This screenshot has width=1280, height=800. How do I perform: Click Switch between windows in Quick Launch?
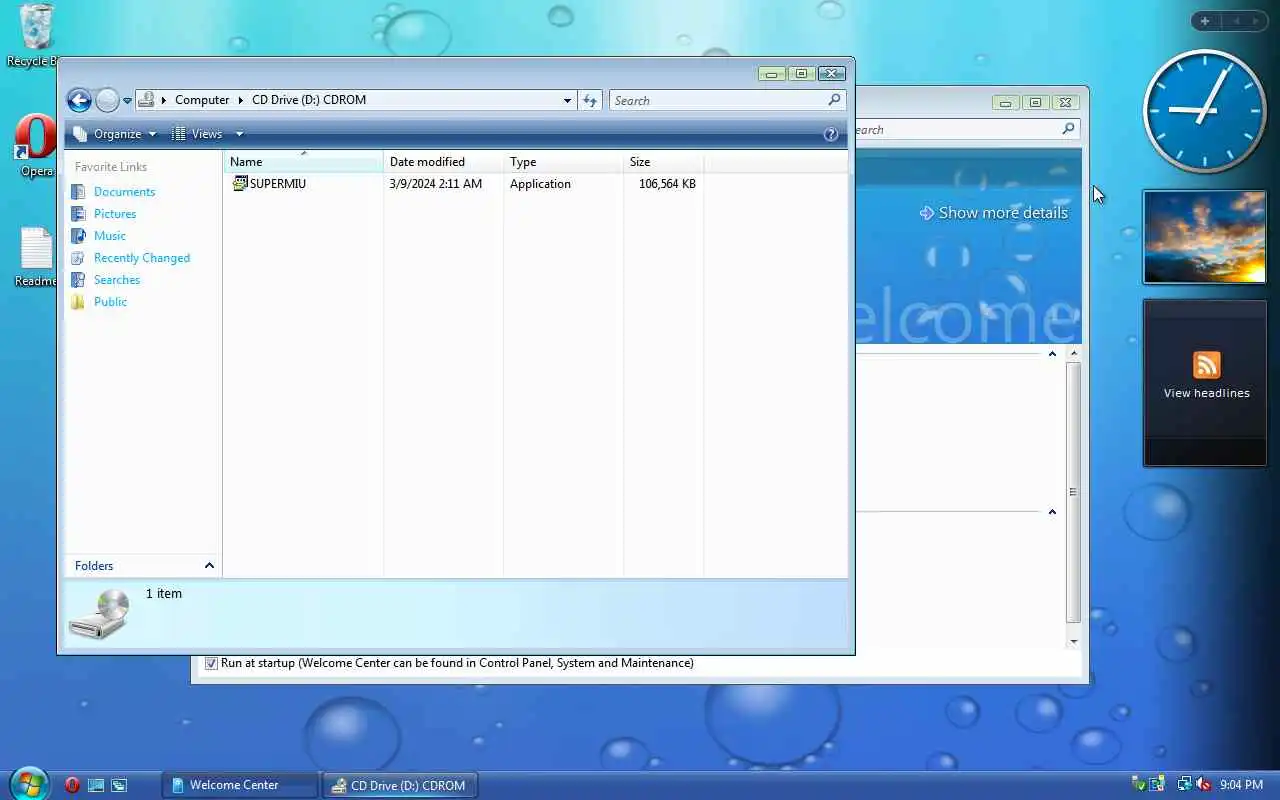click(x=119, y=785)
